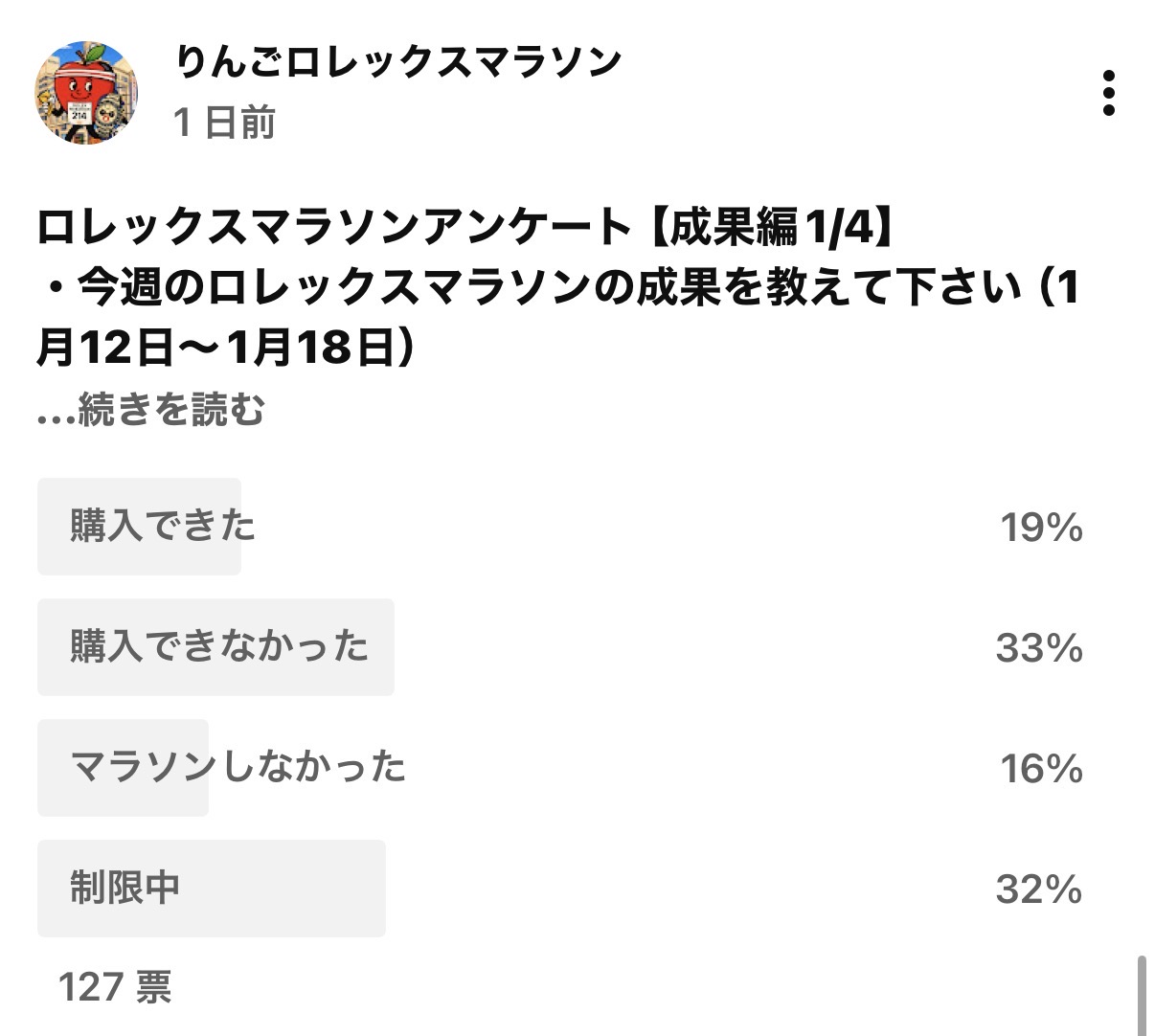Select the マラソンしなかった poll option

(238, 768)
